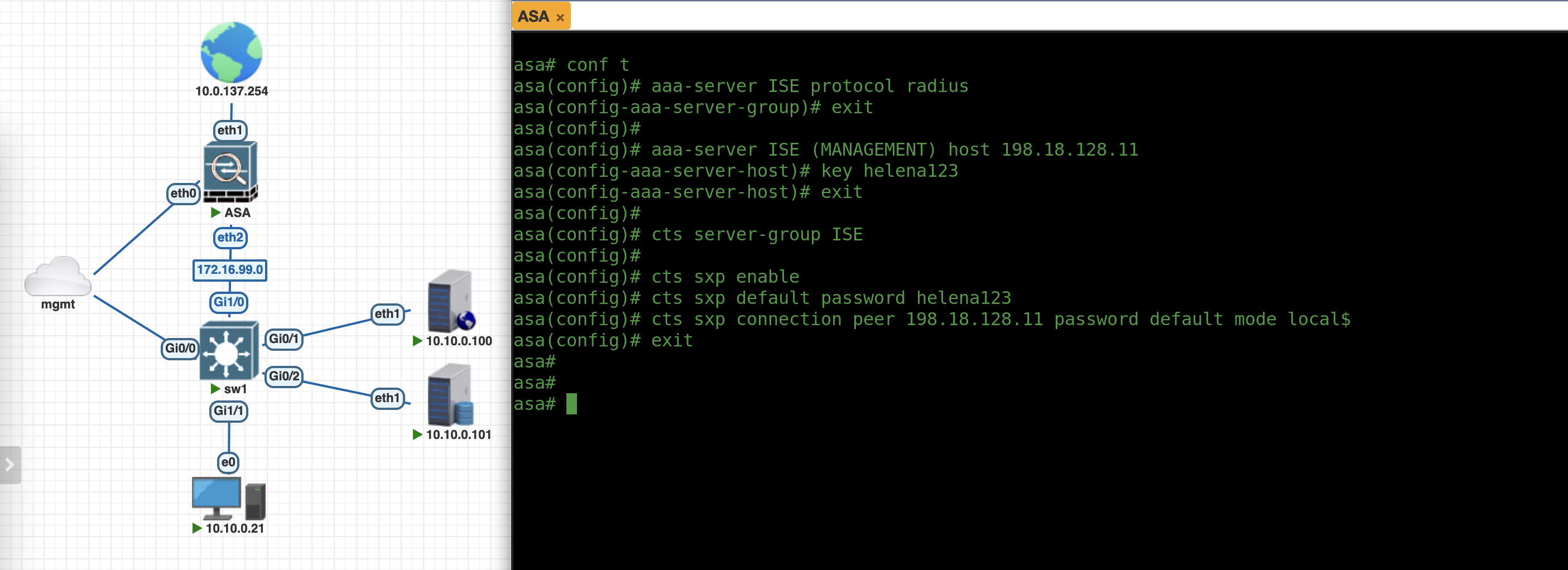
Task: Select the e0 interface label above PC
Action: (x=228, y=462)
